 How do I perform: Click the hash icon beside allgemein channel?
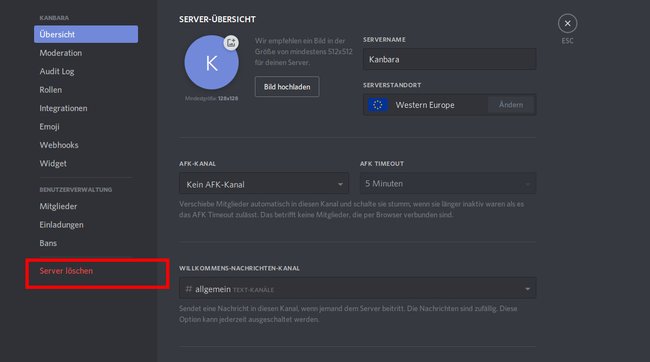189,289
